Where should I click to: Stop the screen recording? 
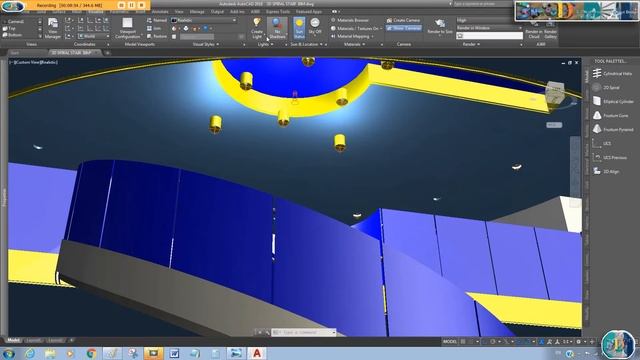click(x=141, y=5)
